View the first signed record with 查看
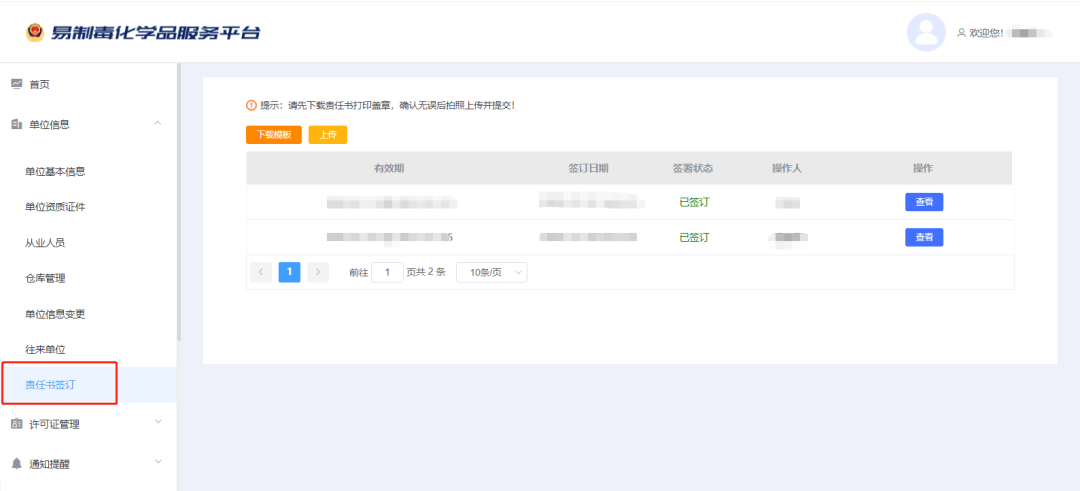This screenshot has height=491, width=1080. click(x=924, y=202)
